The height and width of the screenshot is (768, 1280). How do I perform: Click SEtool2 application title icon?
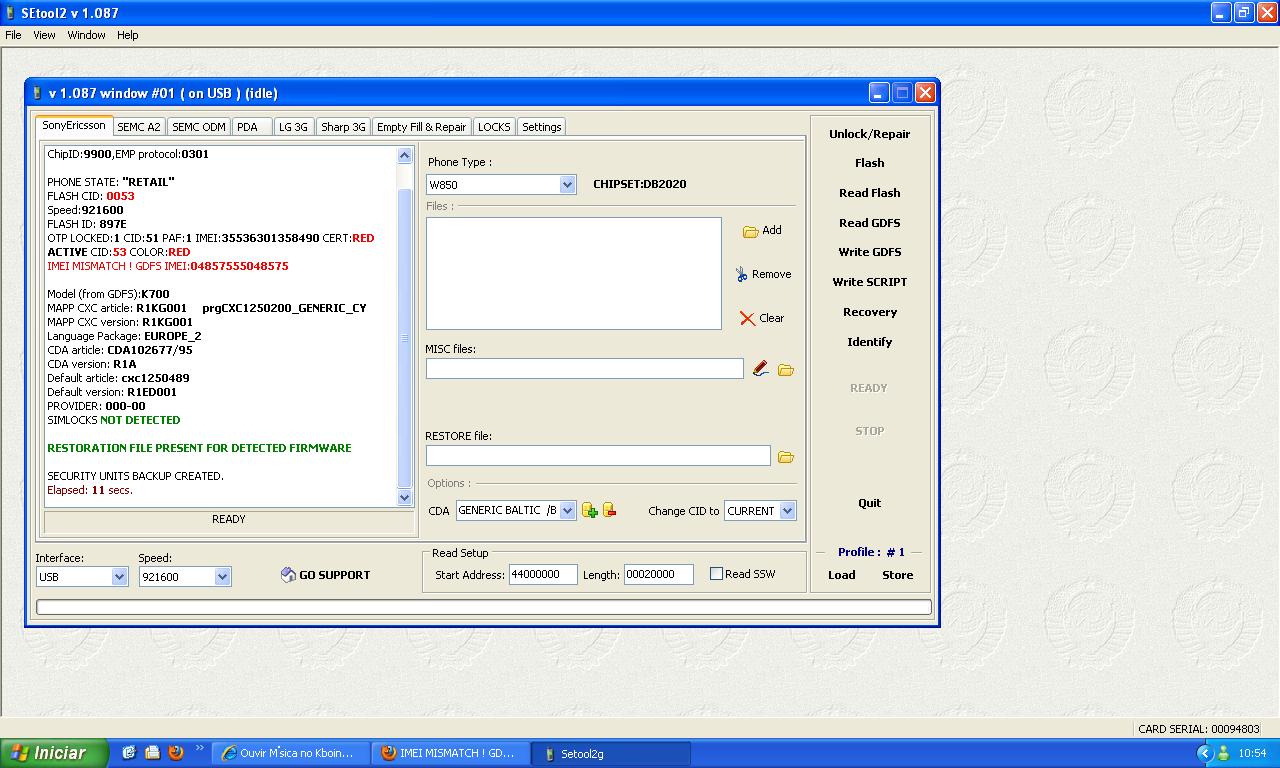pyautogui.click(x=10, y=13)
